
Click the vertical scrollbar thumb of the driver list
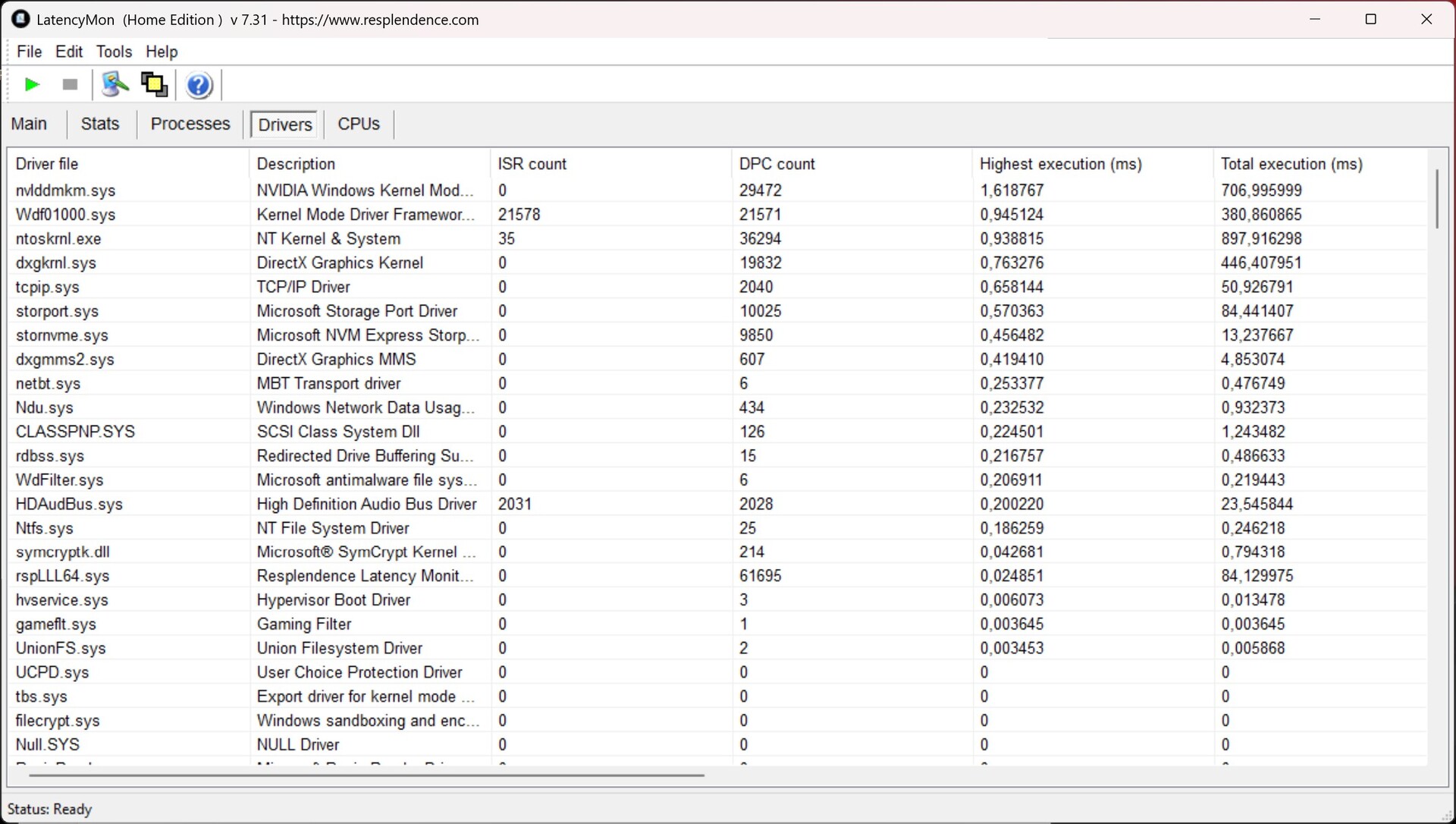1437,198
